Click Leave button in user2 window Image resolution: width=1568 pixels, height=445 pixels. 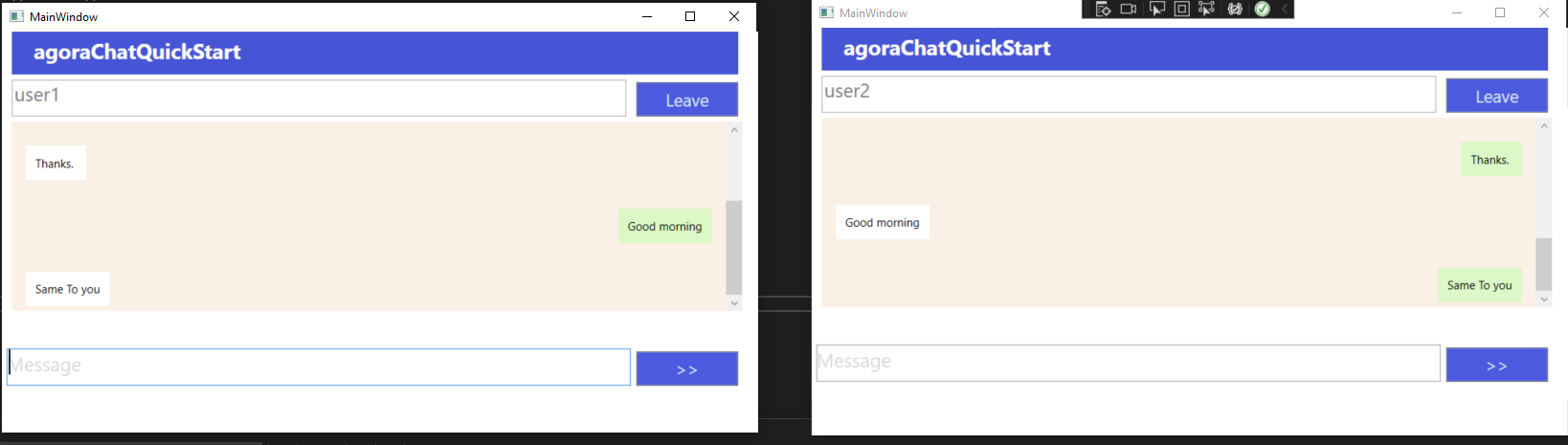pos(1497,96)
